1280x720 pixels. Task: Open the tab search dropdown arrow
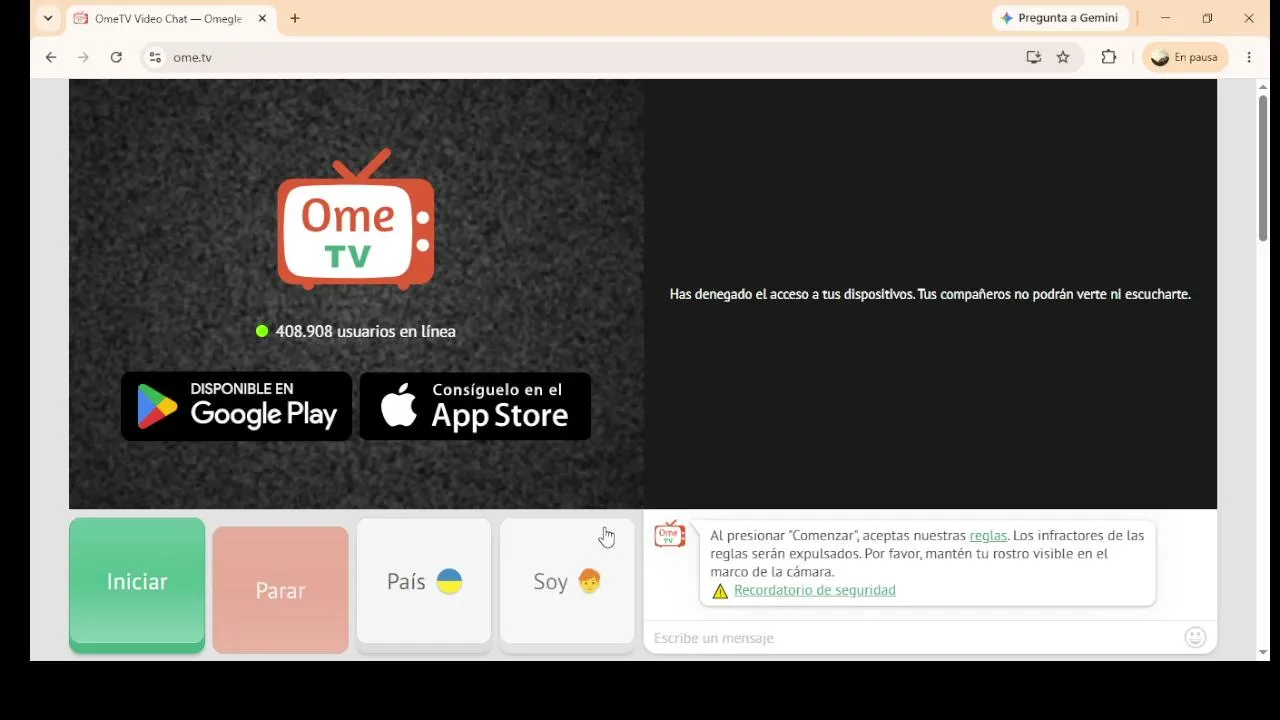click(47, 18)
